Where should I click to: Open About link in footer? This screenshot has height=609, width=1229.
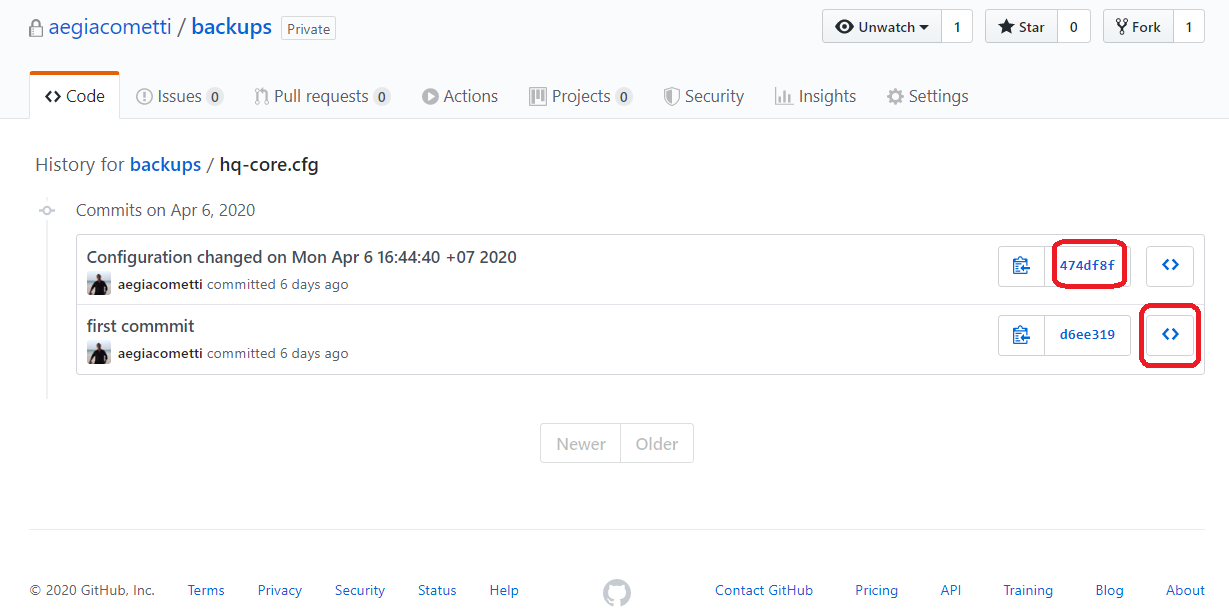pyautogui.click(x=1185, y=590)
